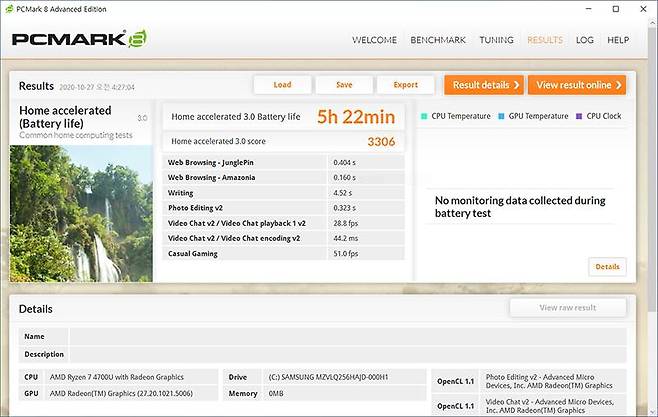Toggle the CPU Temperature legend swatch
This screenshot has height=417, width=658.
pyautogui.click(x=425, y=116)
